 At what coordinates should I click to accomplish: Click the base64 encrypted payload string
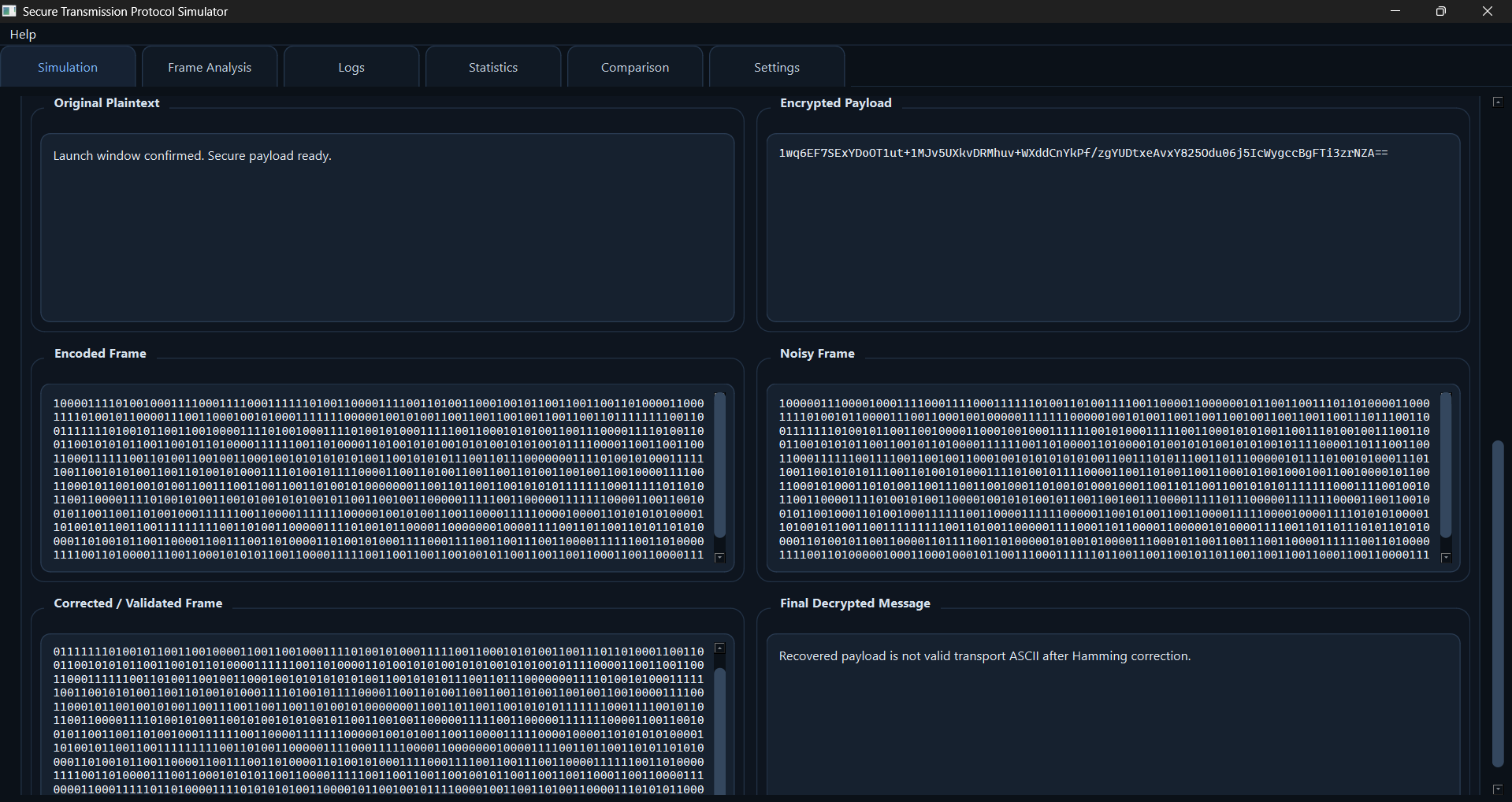coord(1083,153)
